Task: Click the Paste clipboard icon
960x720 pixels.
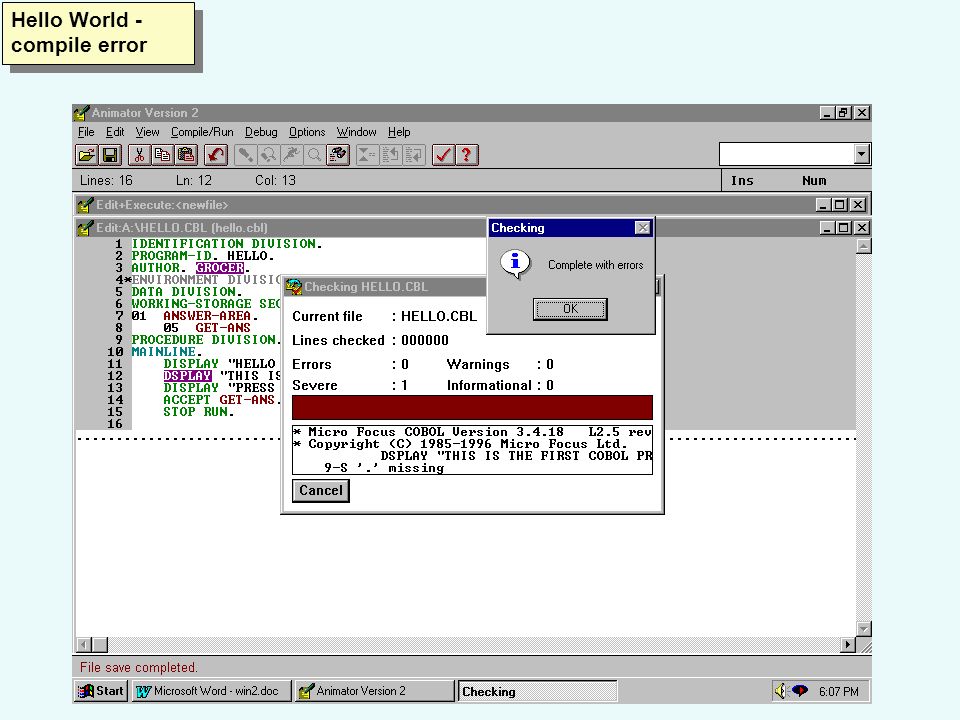Action: [x=186, y=155]
